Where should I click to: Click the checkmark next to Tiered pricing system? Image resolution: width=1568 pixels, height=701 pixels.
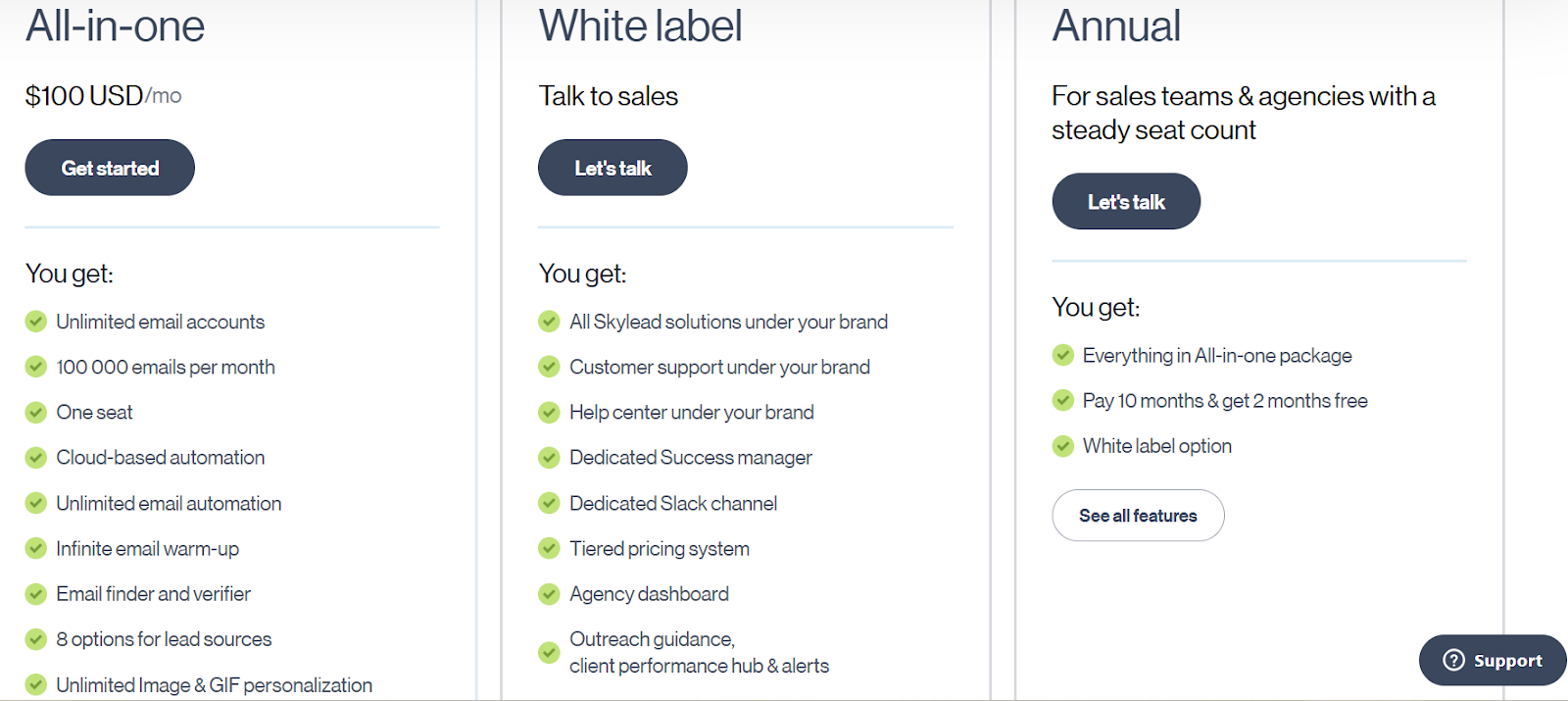tap(549, 548)
